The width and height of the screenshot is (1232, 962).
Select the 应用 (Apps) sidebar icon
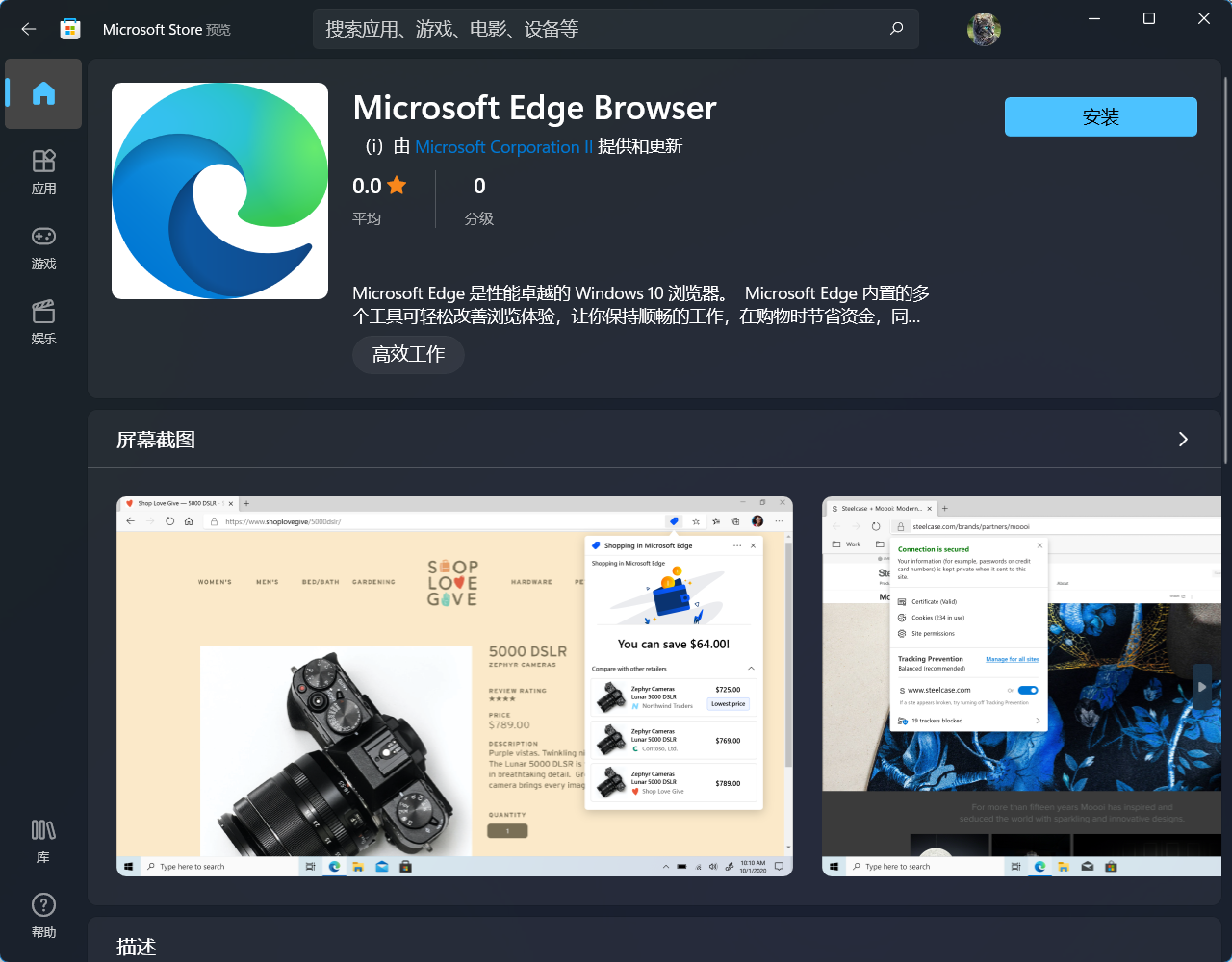[43, 171]
